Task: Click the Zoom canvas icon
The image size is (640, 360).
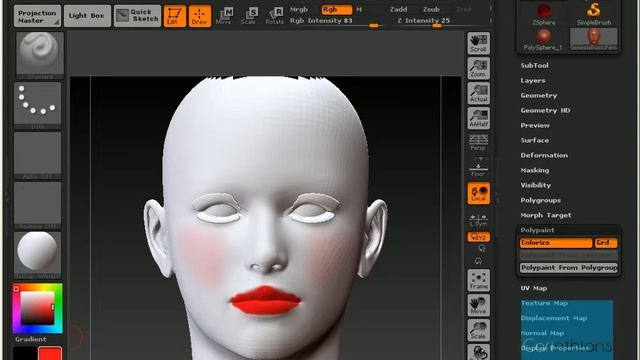Action: (x=478, y=68)
